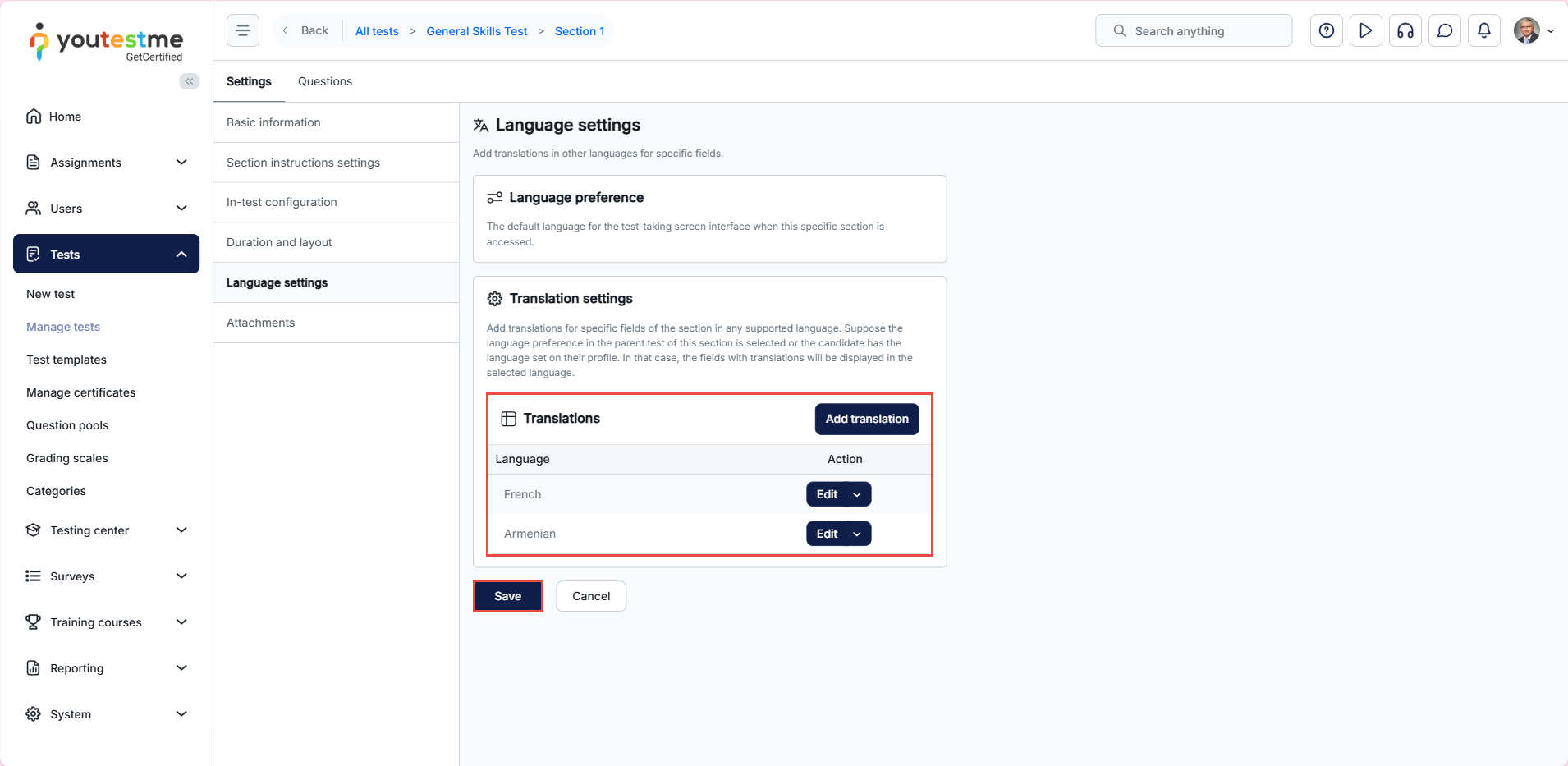The width and height of the screenshot is (1568, 766).
Task: Click the help question mark icon
Action: (x=1326, y=31)
